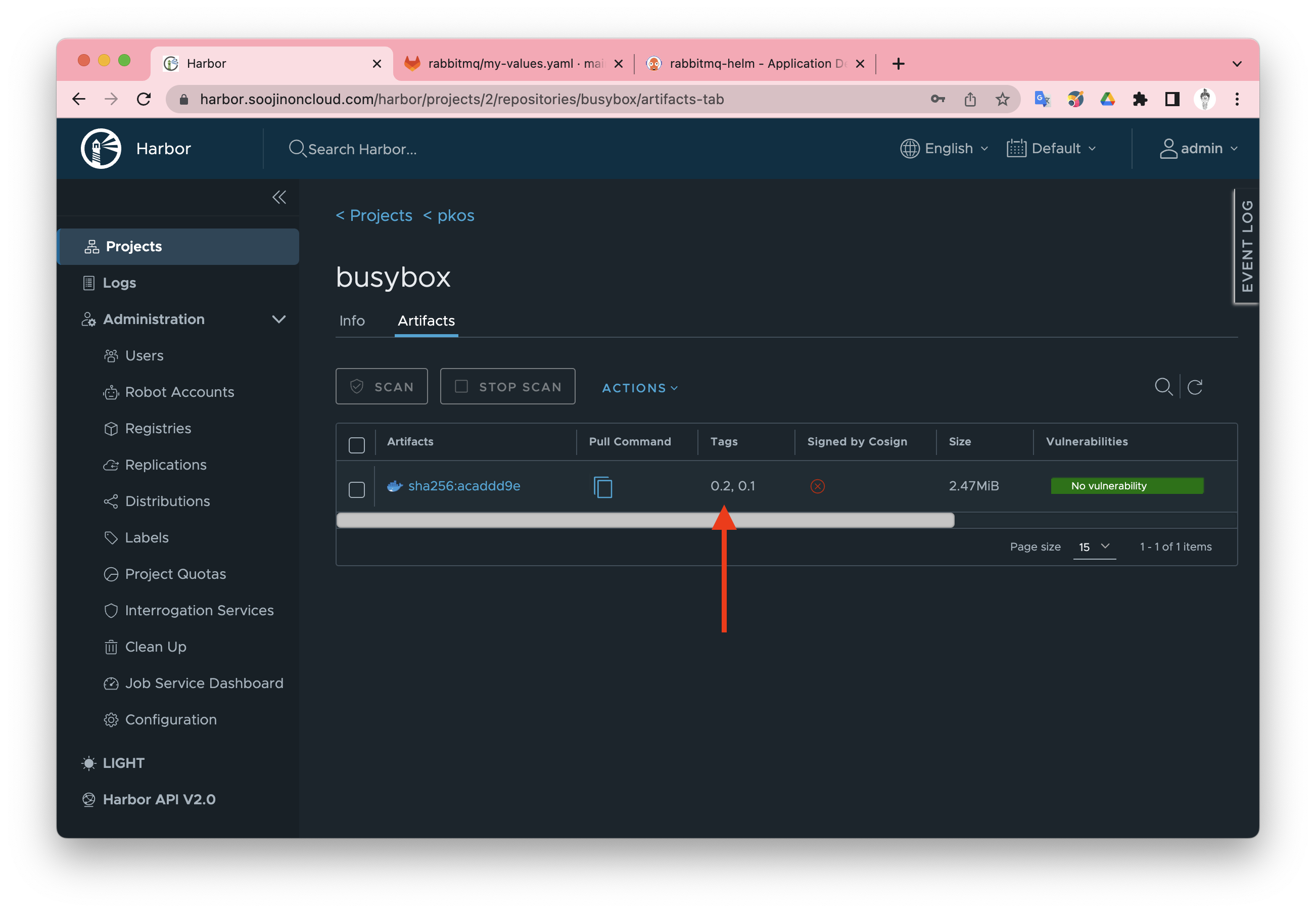The width and height of the screenshot is (1316, 913).
Task: Click the artifacts search magnifier icon
Action: coord(1163,387)
